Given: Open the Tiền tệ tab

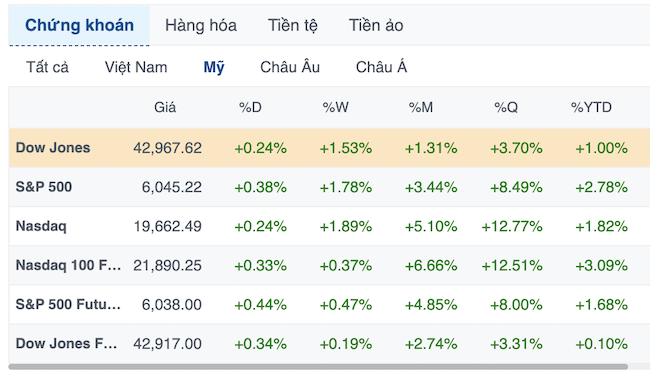Looking at the screenshot, I should (x=292, y=25).
